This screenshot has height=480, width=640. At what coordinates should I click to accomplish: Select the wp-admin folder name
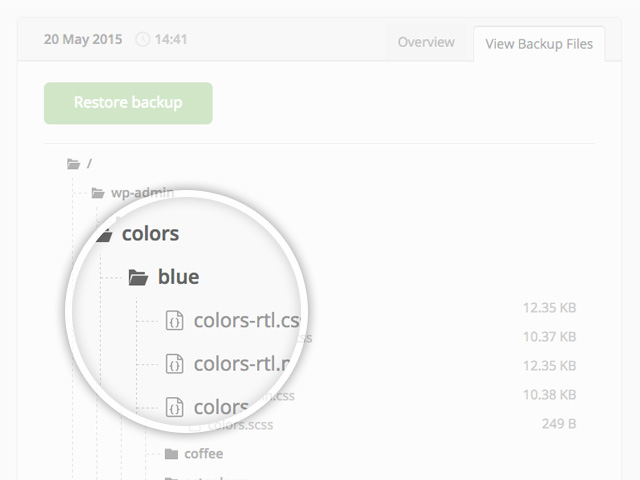pyautogui.click(x=142, y=193)
